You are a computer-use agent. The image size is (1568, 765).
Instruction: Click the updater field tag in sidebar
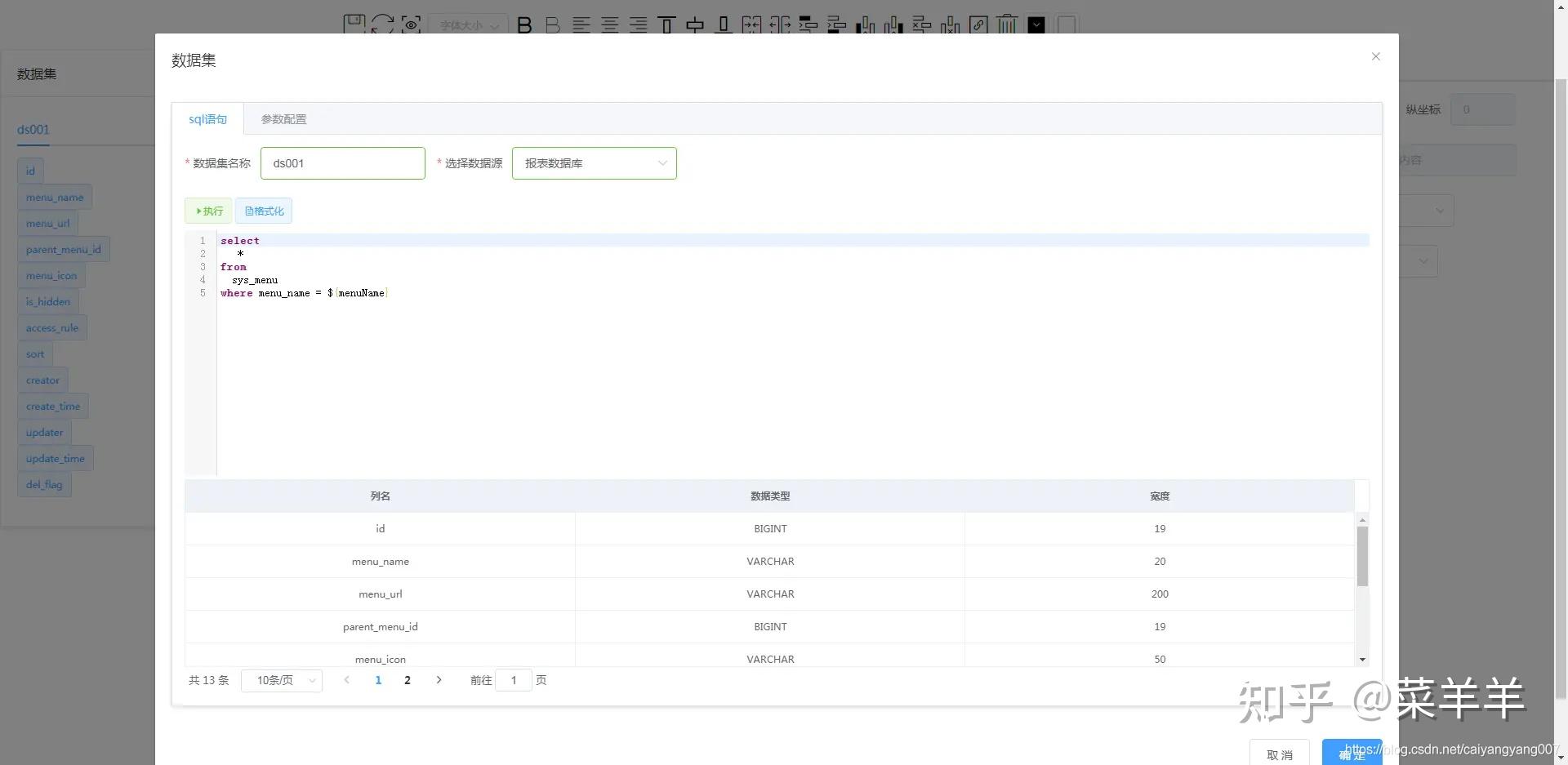click(44, 433)
